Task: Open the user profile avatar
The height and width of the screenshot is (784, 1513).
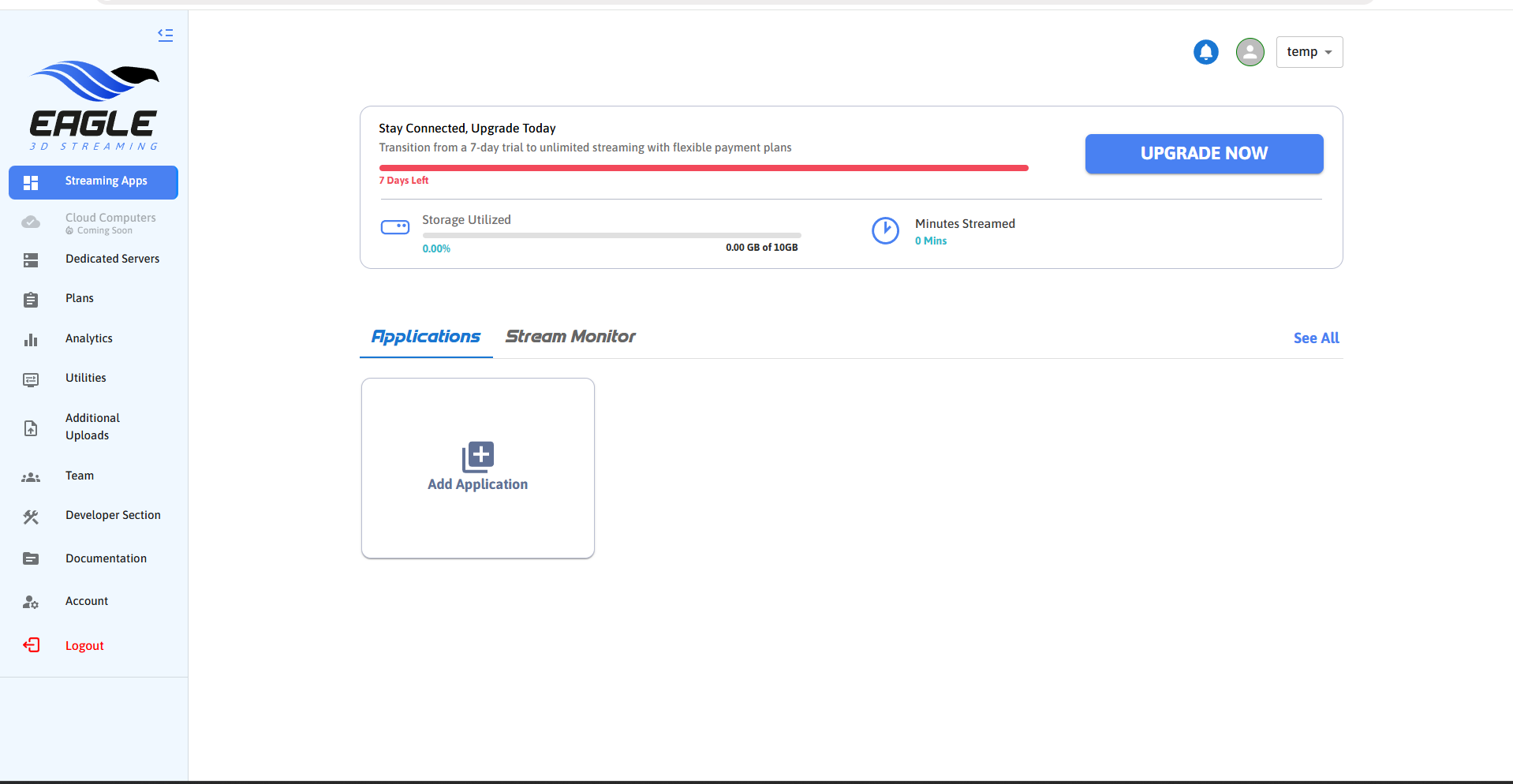Action: coord(1250,52)
